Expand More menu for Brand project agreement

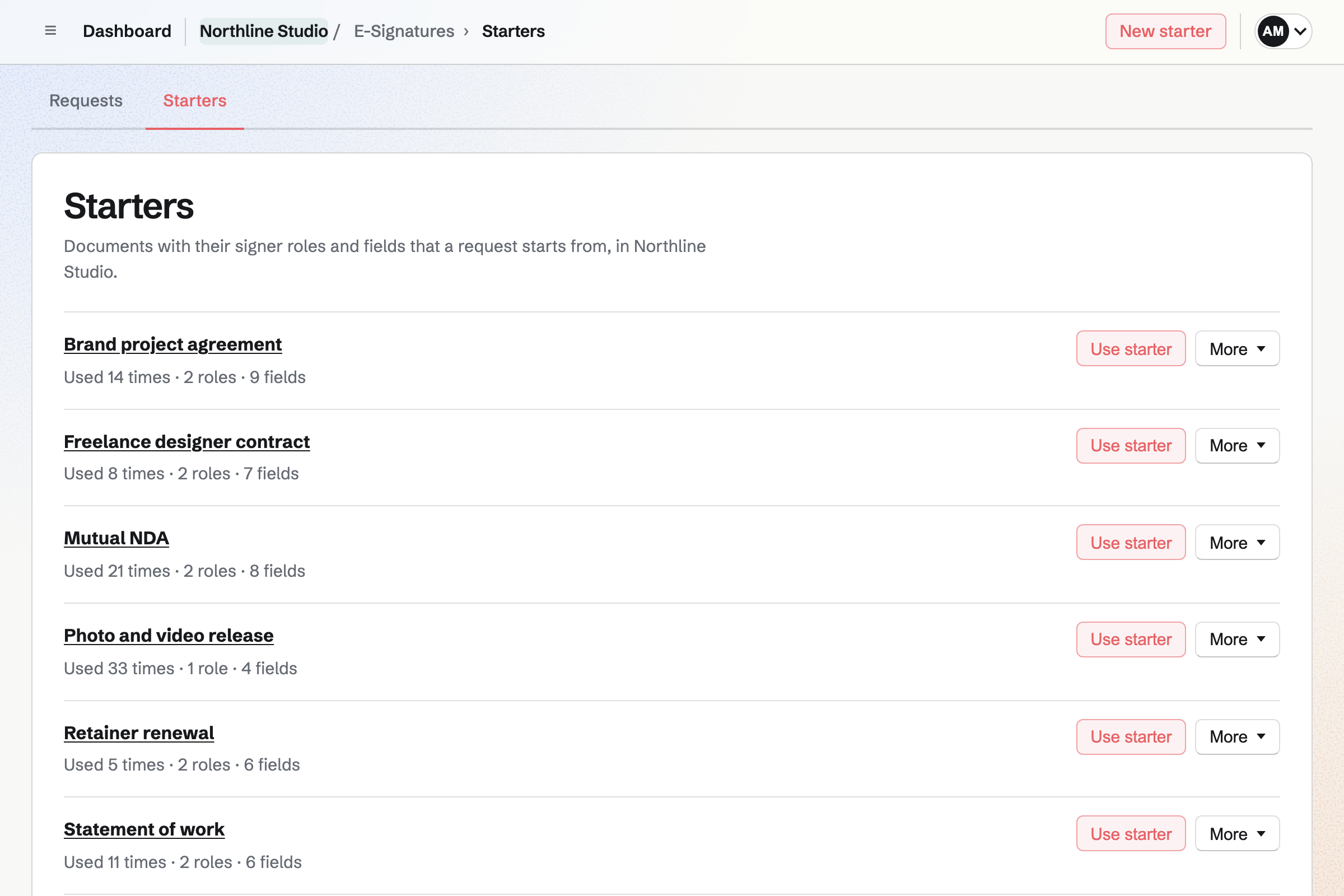[1237, 348]
